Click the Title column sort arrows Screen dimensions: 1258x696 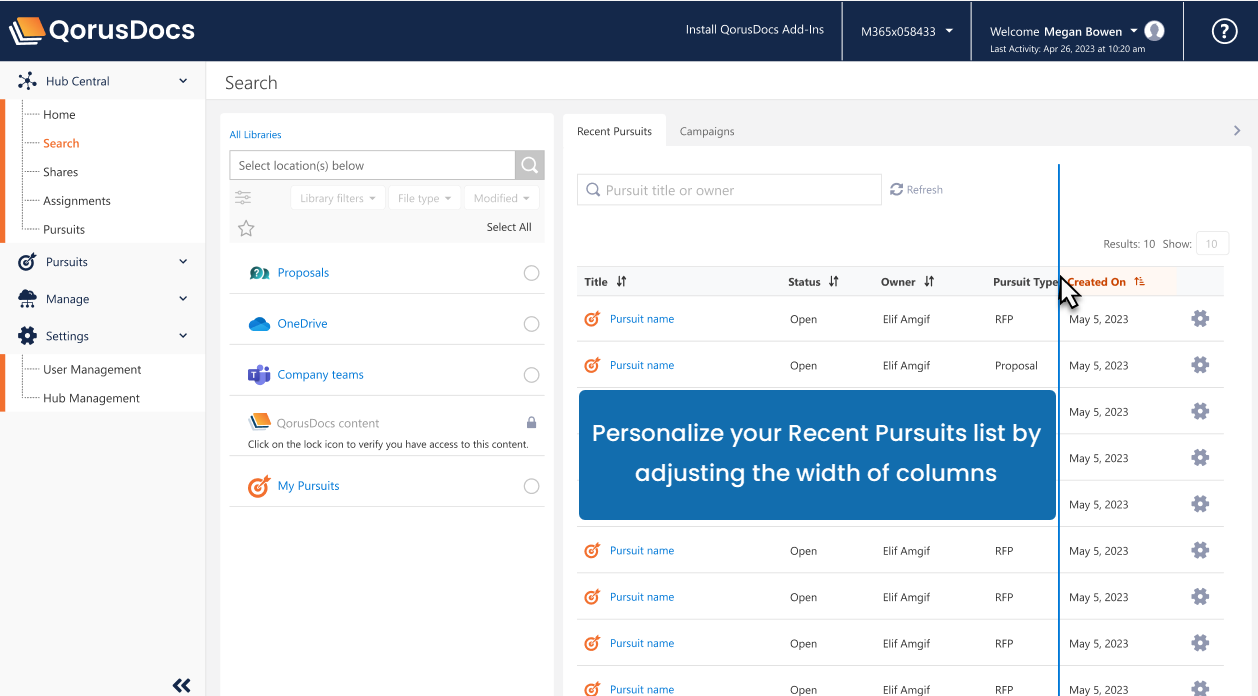tap(621, 282)
